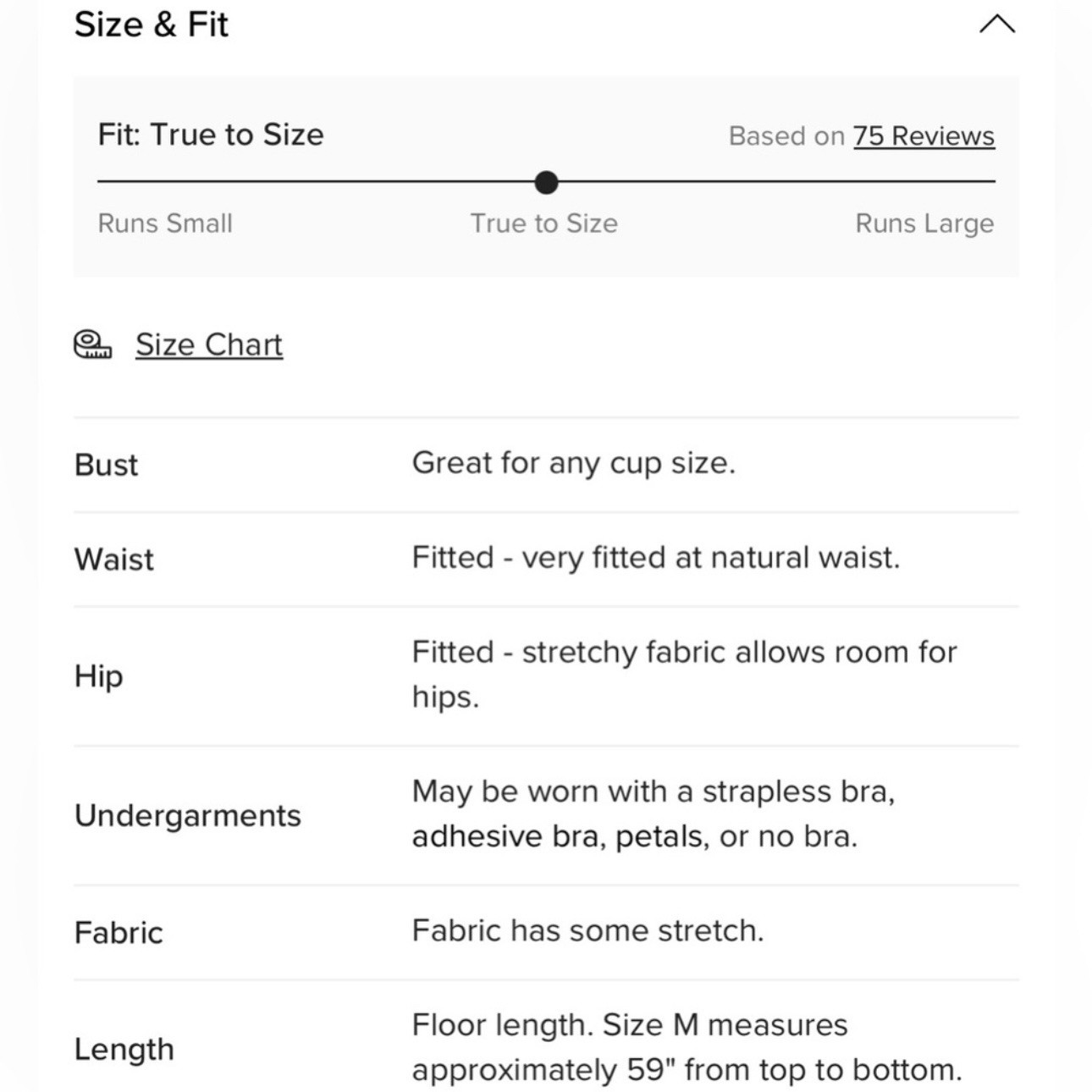Select the Bust row label
Viewport: 1092px width, 1092px height.
click(x=106, y=465)
